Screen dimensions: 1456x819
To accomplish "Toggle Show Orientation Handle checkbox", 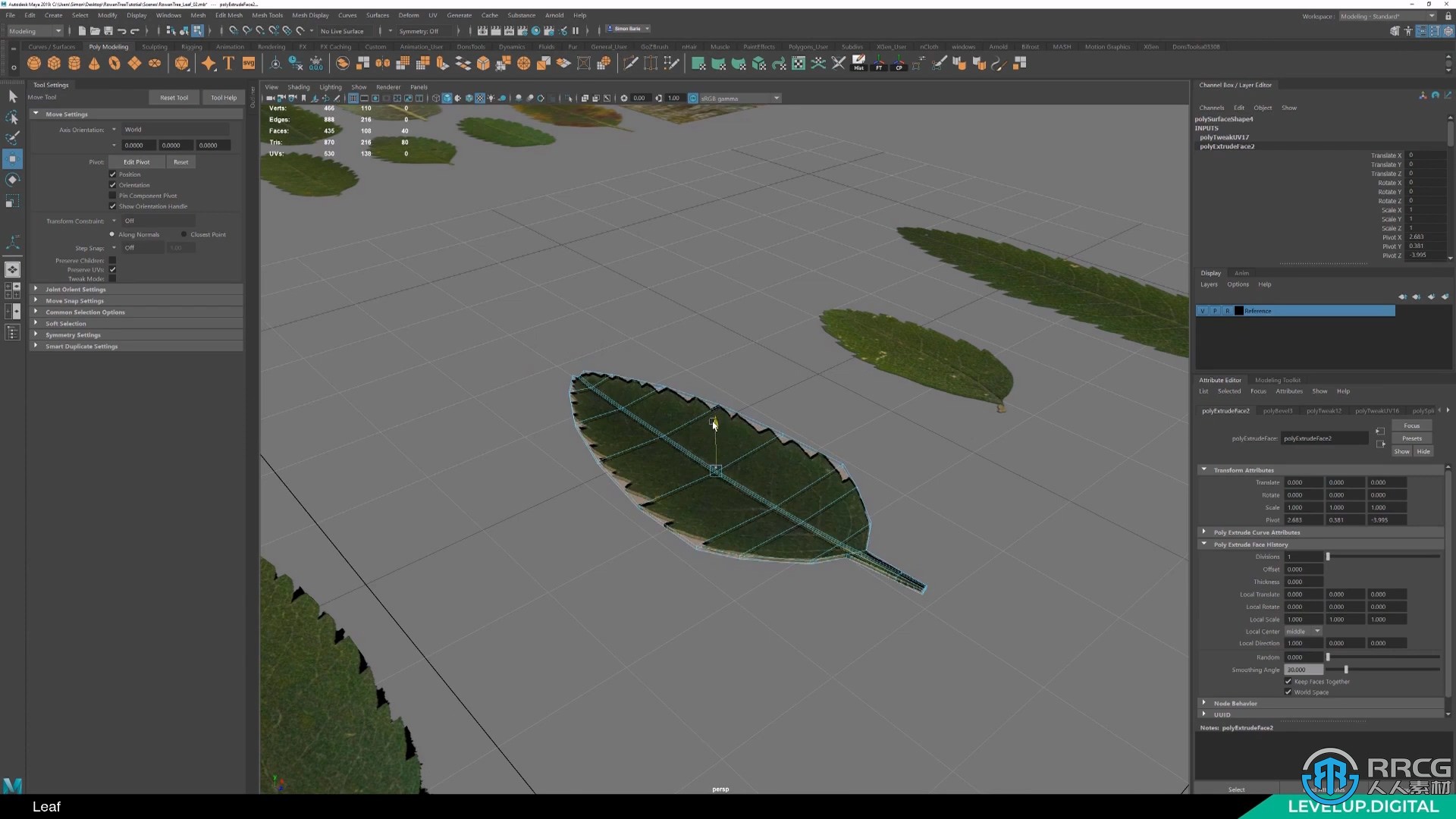I will tap(113, 206).
